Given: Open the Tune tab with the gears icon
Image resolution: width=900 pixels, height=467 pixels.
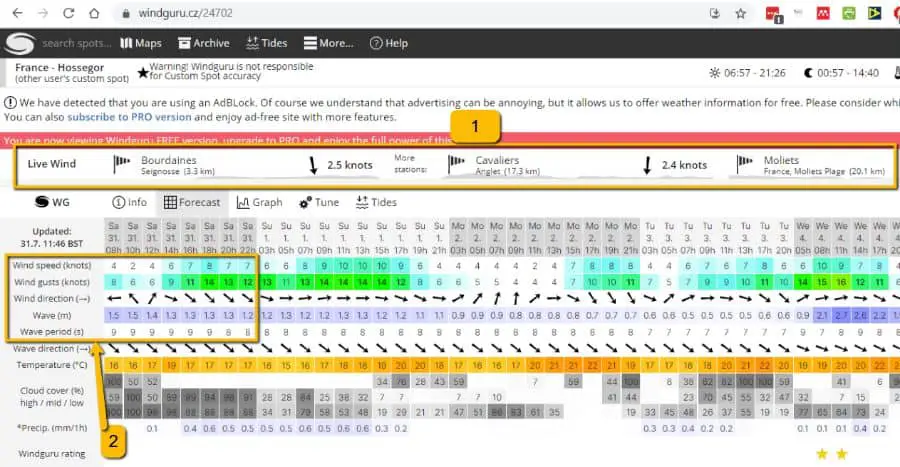Looking at the screenshot, I should coord(319,203).
